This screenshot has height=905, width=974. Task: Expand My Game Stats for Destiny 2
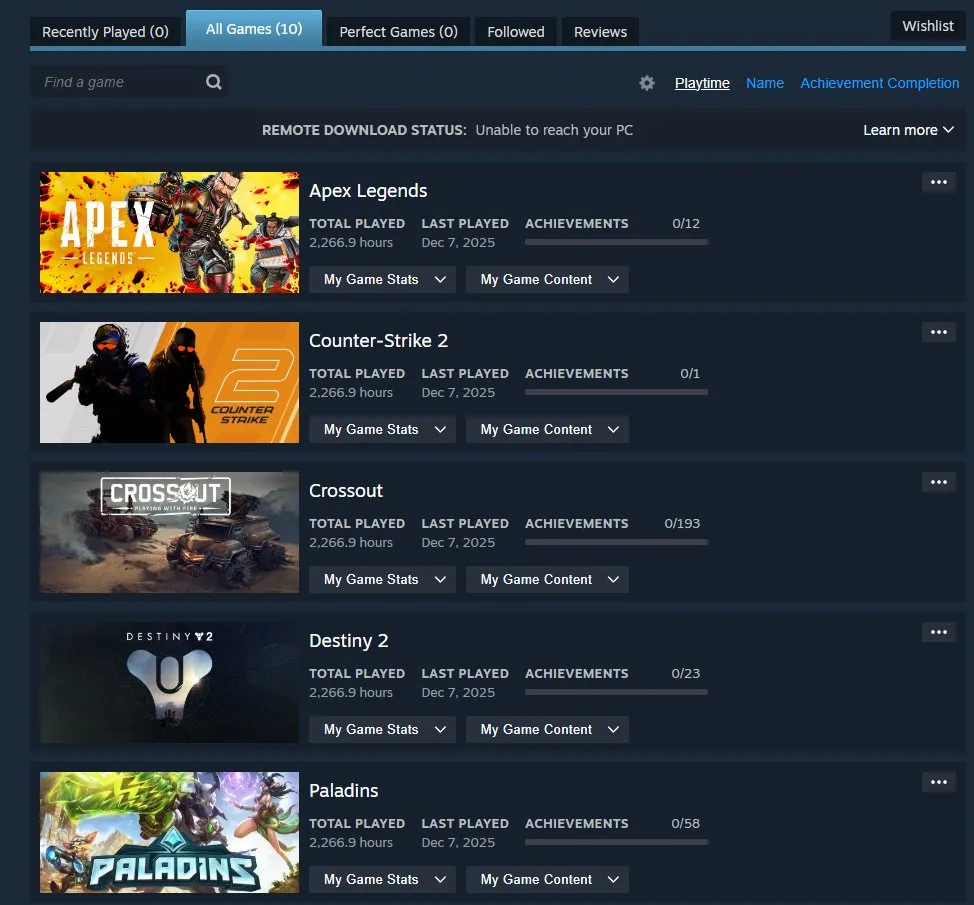(383, 729)
